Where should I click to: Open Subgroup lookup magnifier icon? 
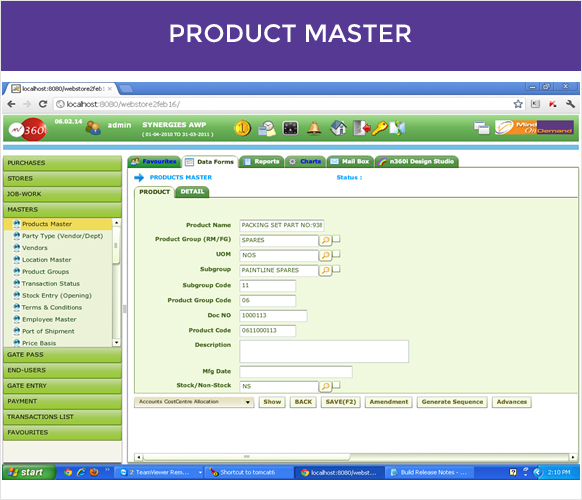click(325, 271)
